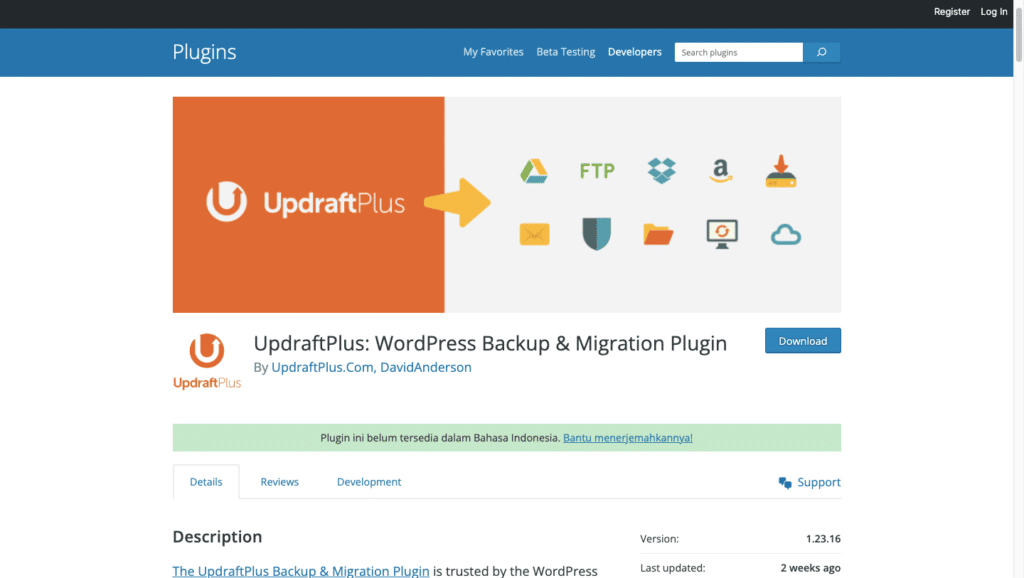The height and width of the screenshot is (578, 1024).
Task: Open the Register link
Action: pos(952,12)
